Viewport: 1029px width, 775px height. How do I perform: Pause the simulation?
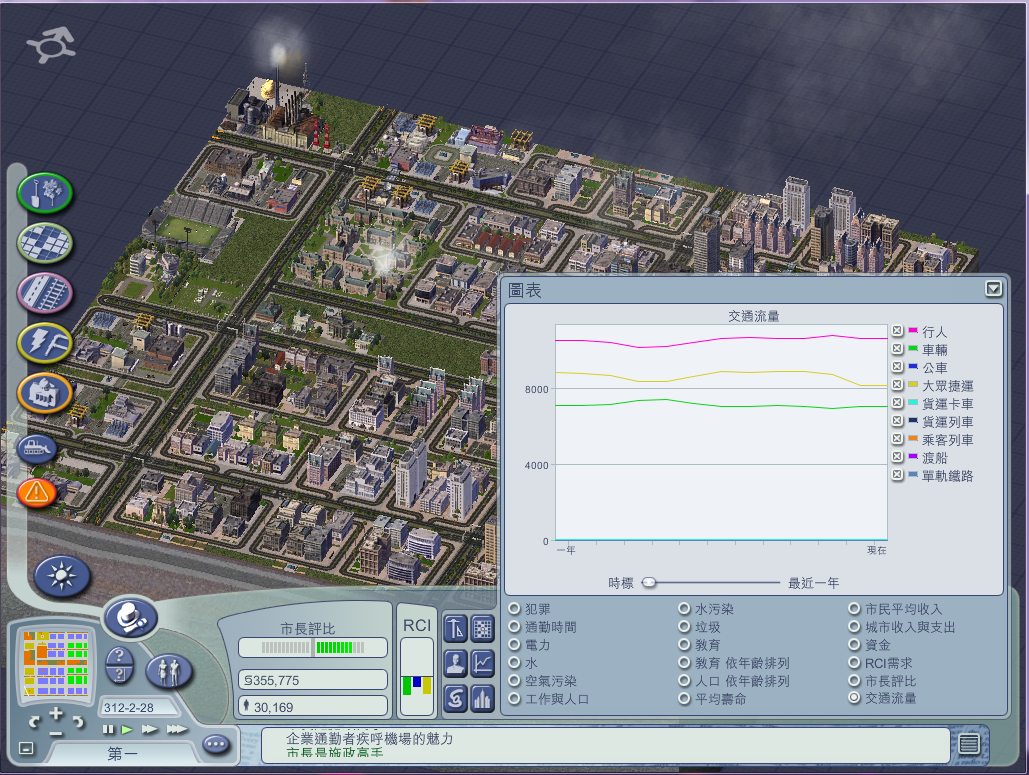click(108, 729)
